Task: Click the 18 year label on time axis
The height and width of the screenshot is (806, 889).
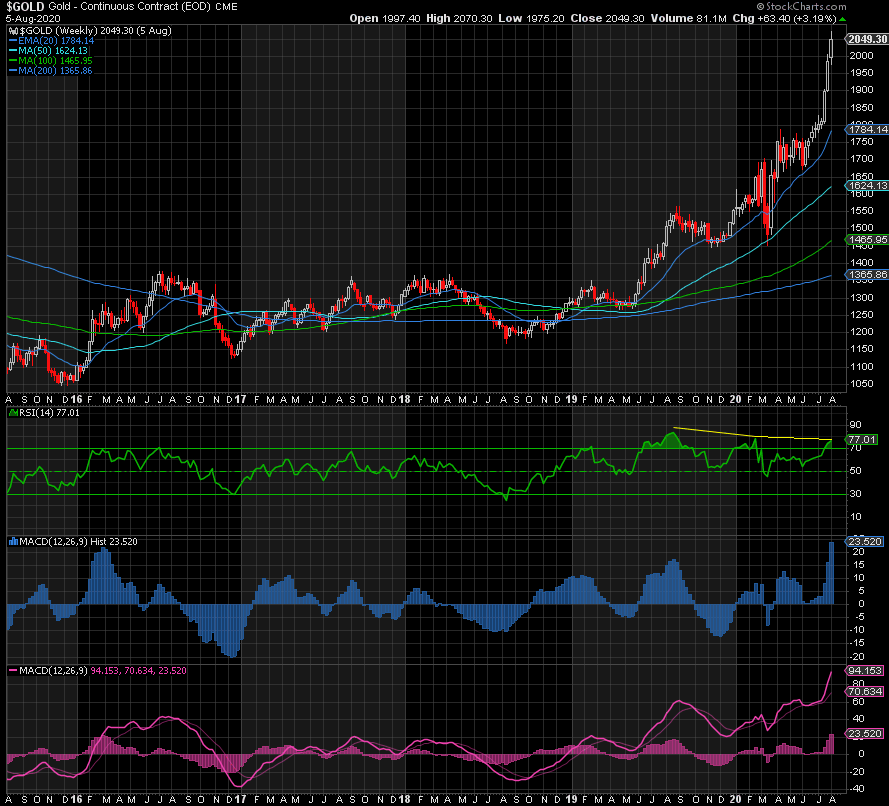Action: coord(403,399)
